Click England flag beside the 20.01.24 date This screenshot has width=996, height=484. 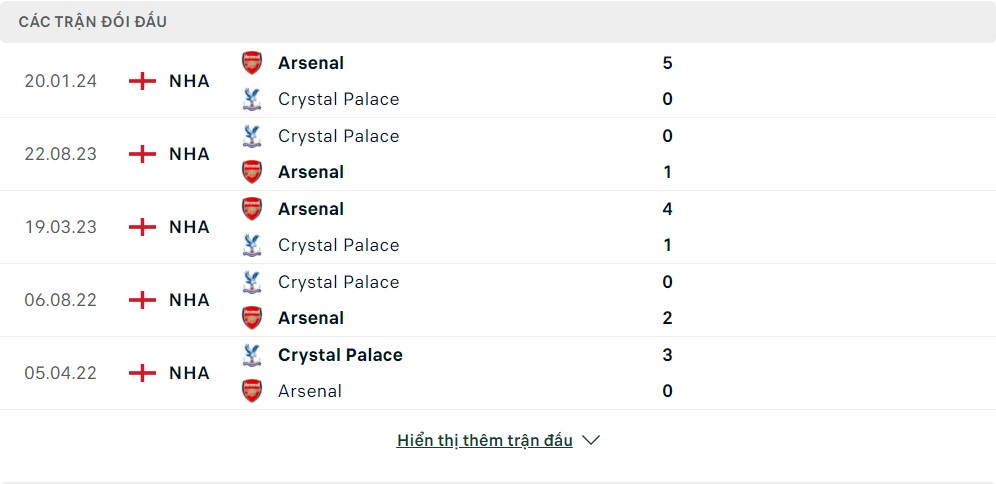pos(143,81)
